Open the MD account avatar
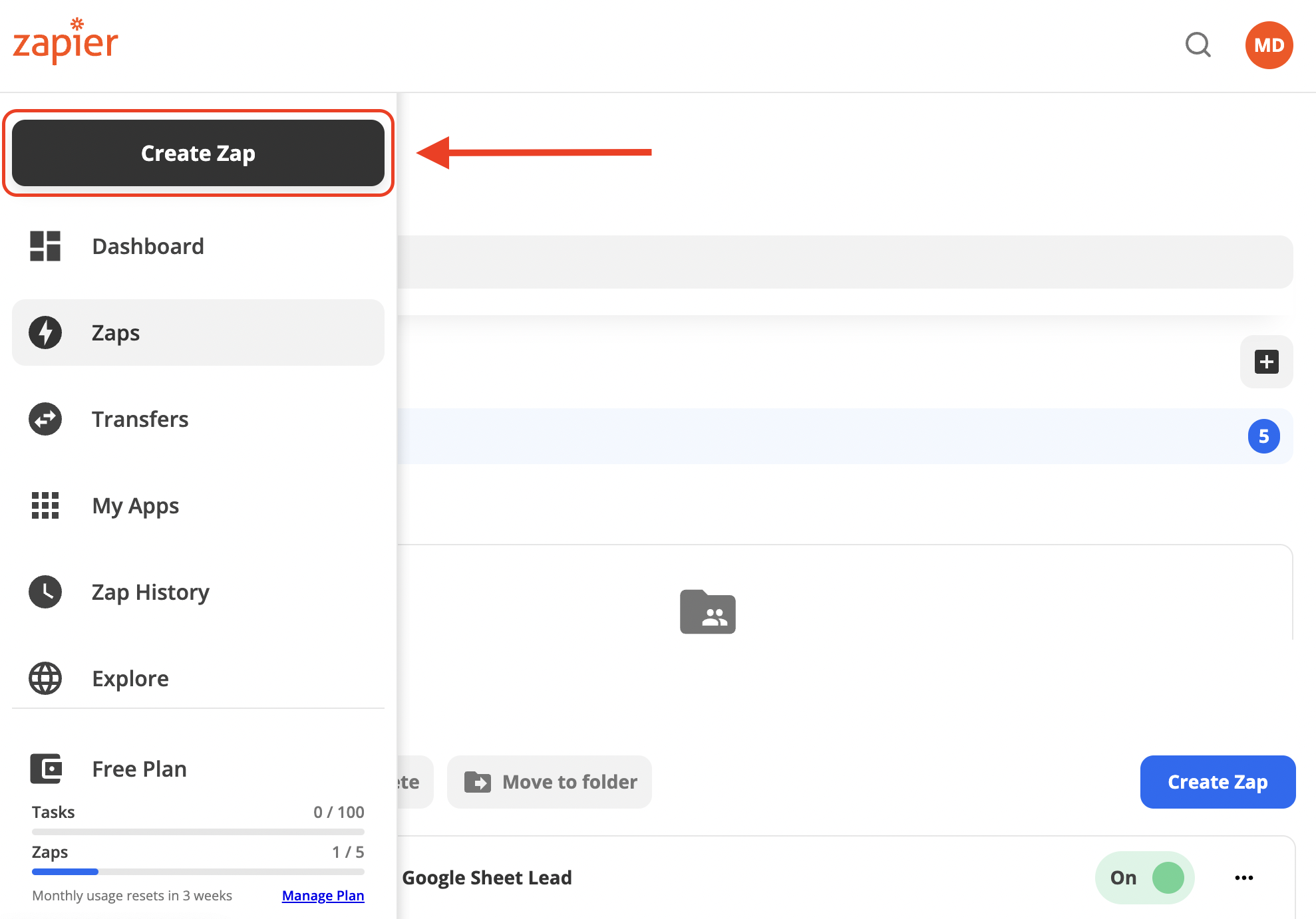 tap(1269, 45)
